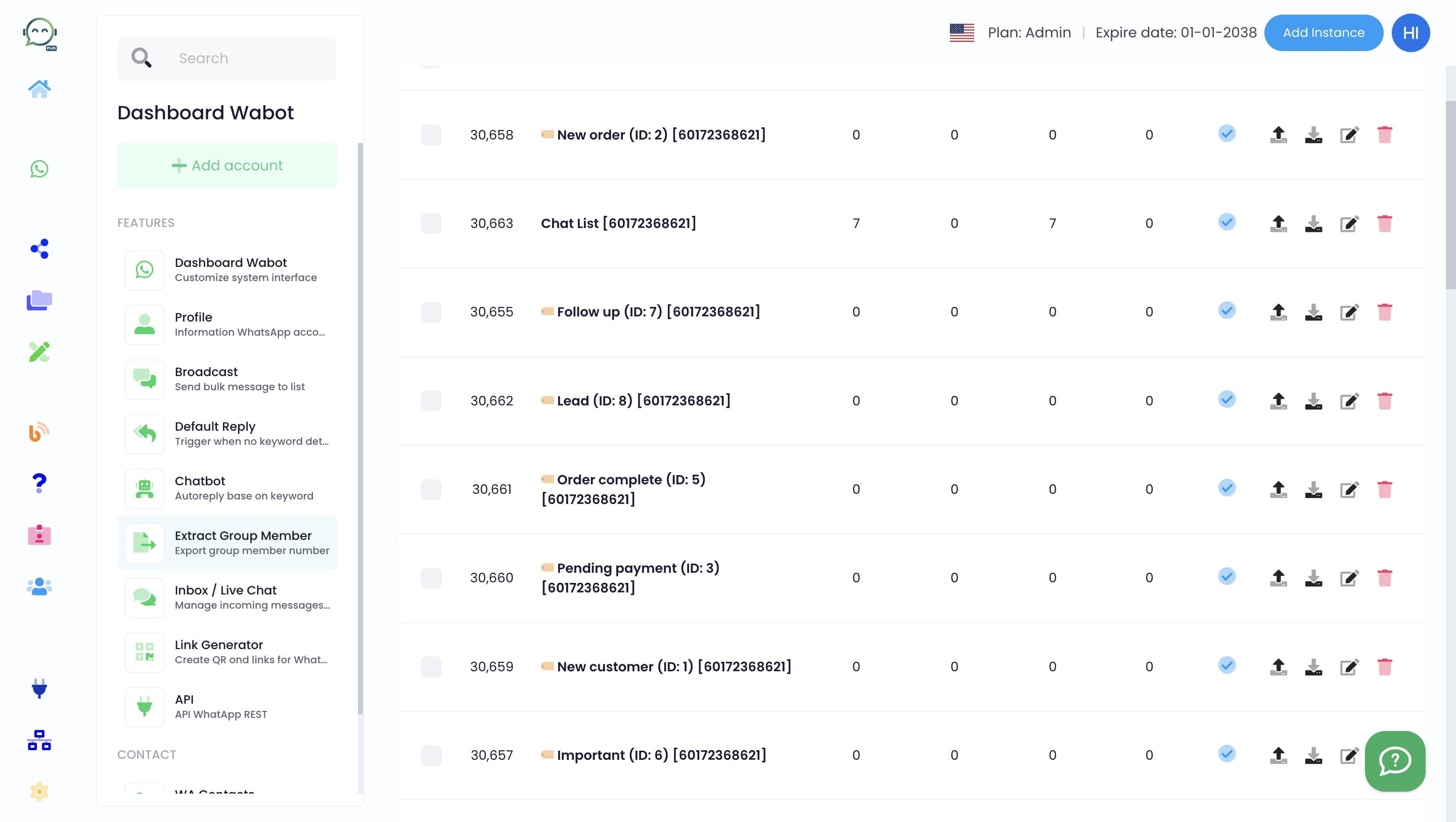Viewport: 1456px width, 822px height.
Task: Check the box for Pending payment row
Action: pos(431,578)
